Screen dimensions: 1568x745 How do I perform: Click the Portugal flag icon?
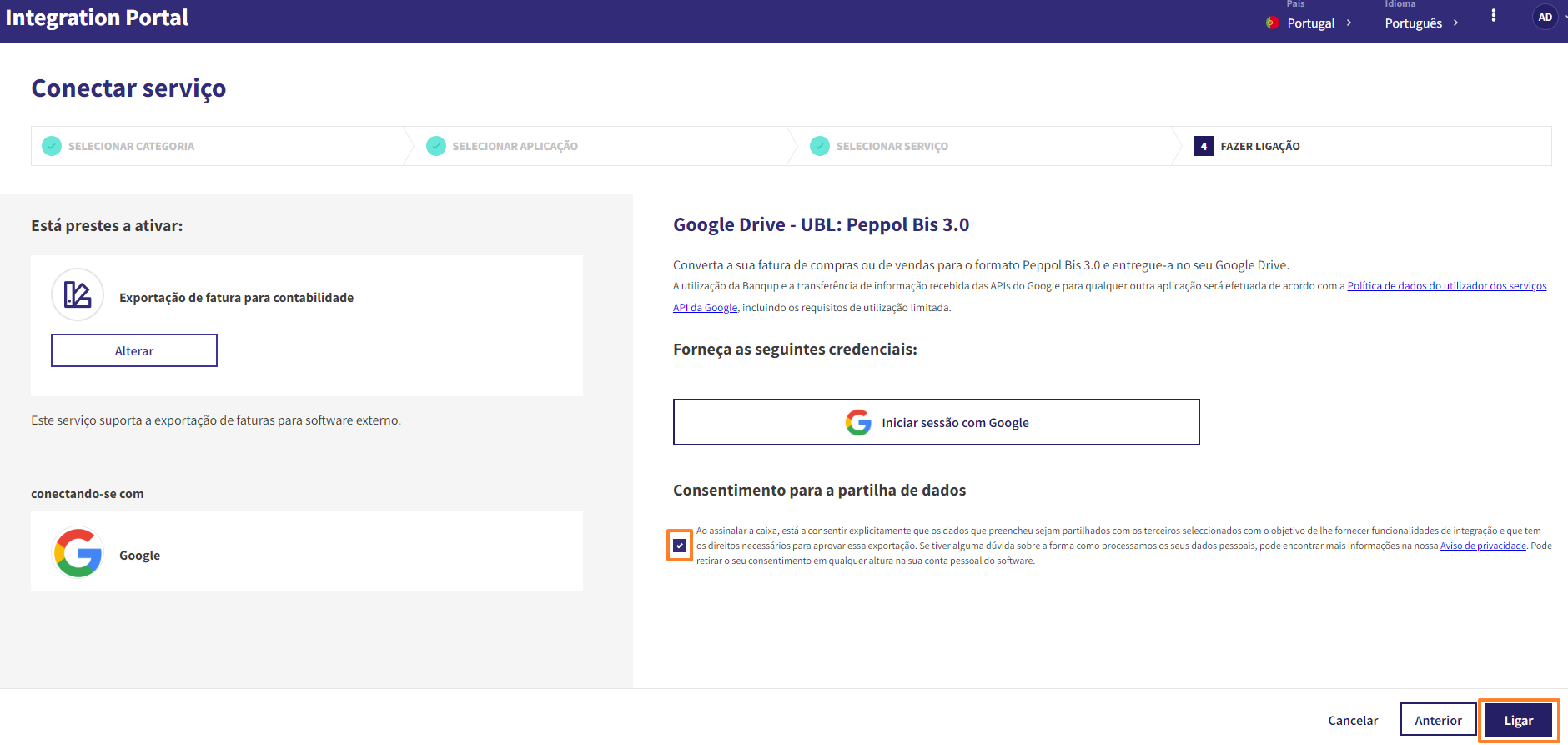[1272, 23]
